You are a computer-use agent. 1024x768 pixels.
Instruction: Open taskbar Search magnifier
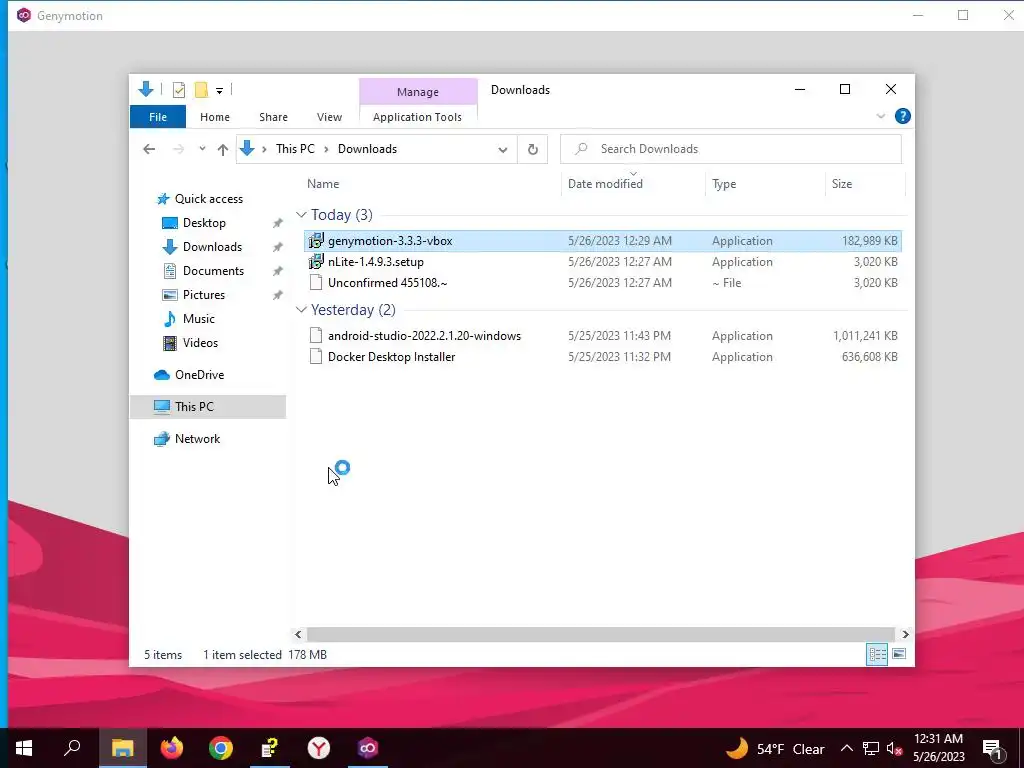click(72, 748)
